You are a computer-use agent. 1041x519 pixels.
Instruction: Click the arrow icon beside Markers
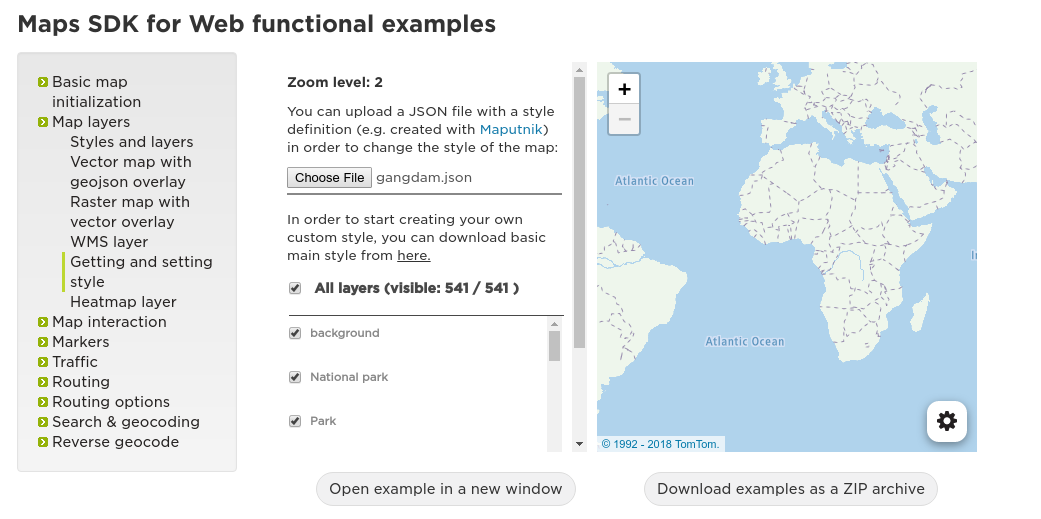(43, 342)
